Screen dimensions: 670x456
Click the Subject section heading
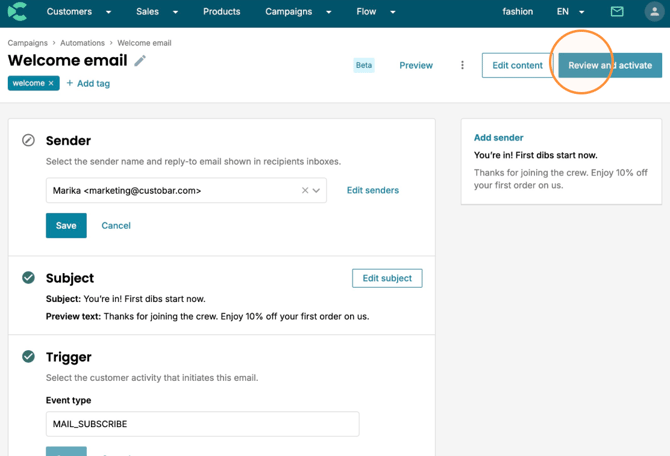[x=70, y=278]
